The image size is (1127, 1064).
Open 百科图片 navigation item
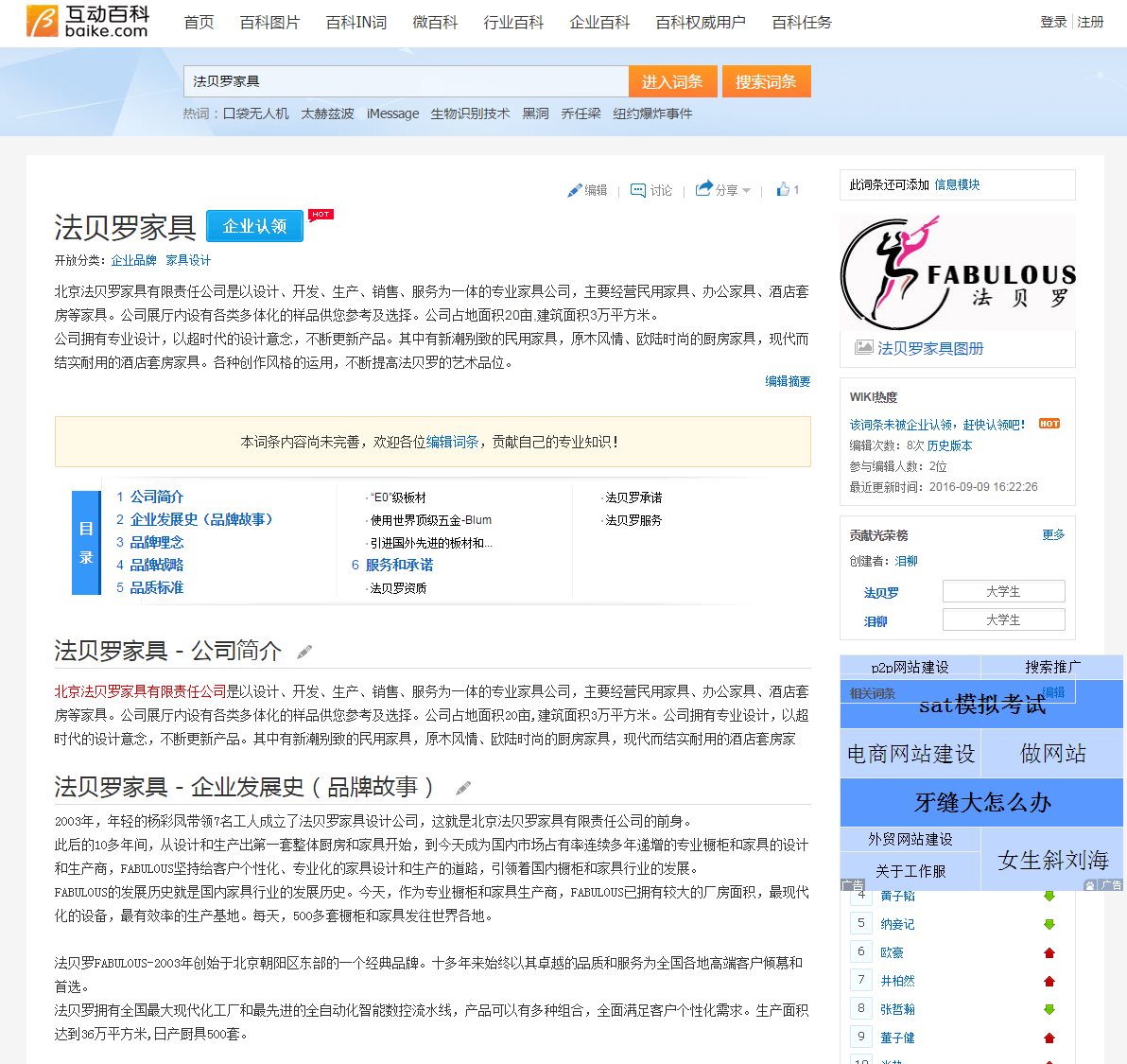[269, 23]
